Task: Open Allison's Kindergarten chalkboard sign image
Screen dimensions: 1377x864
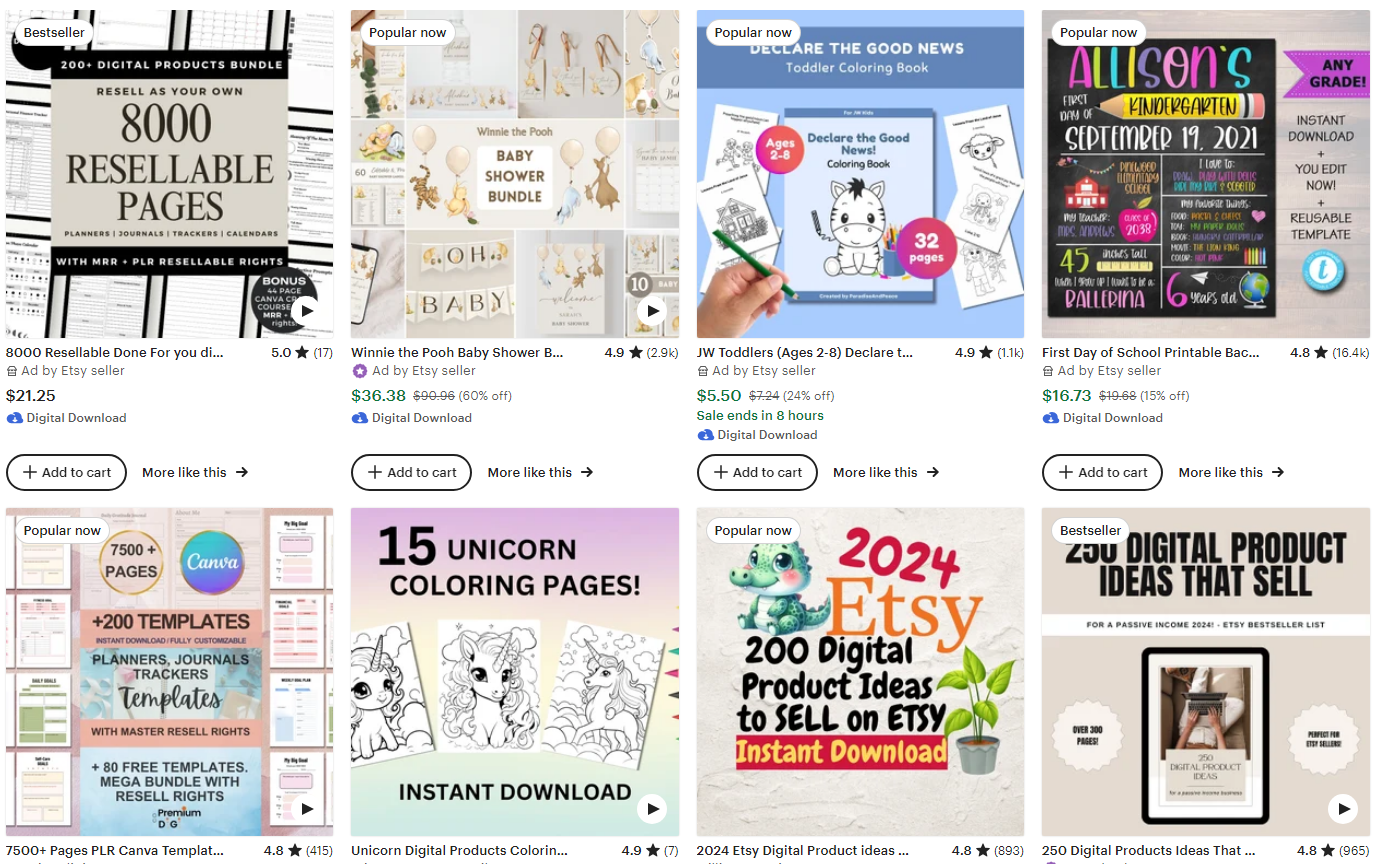Action: (1206, 174)
